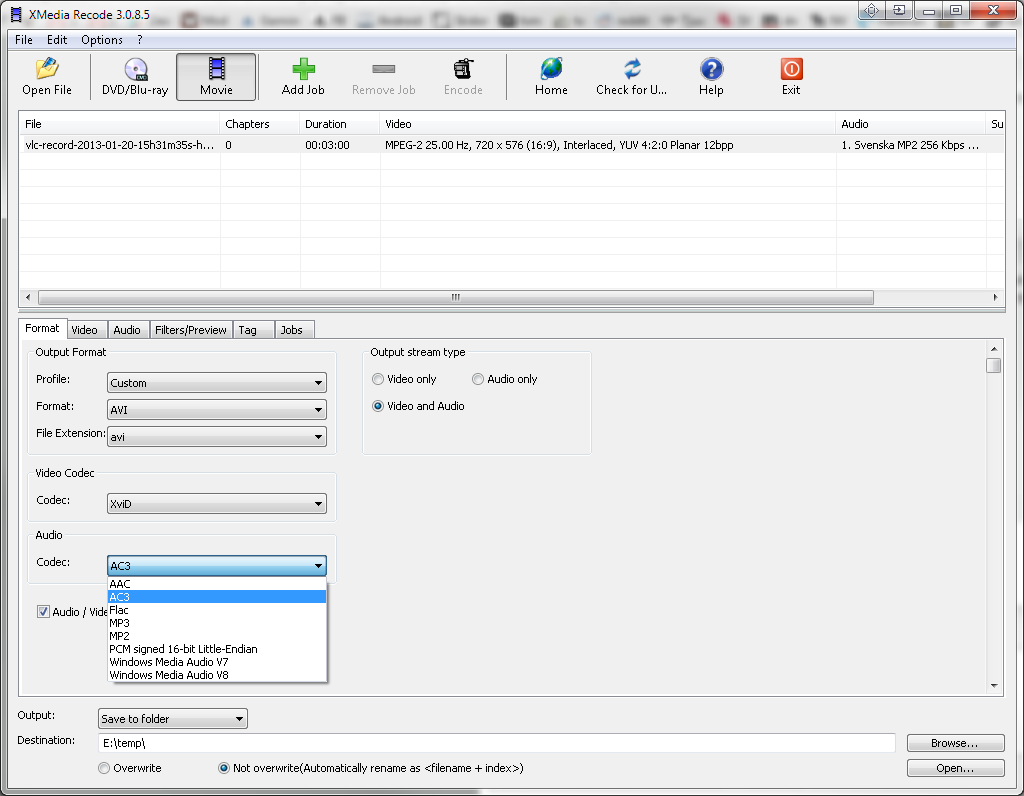Expand the Profile dropdown showing Custom

click(217, 383)
